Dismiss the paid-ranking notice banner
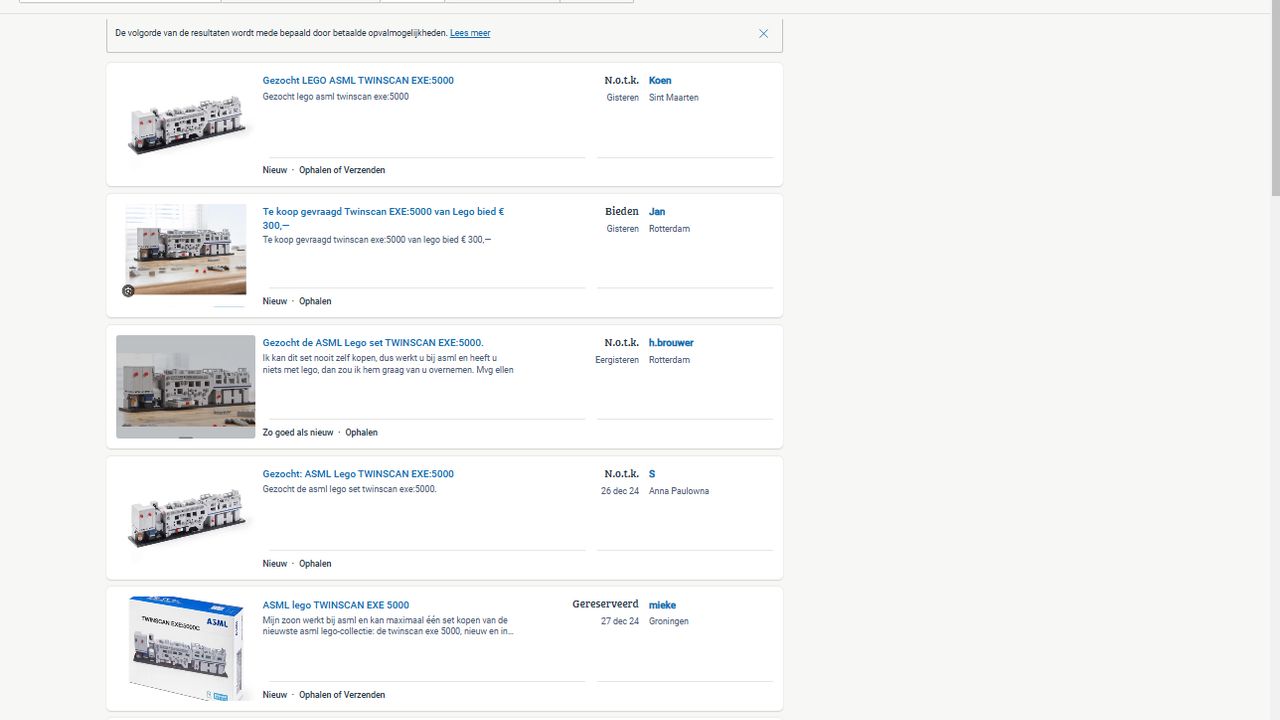 pos(763,34)
